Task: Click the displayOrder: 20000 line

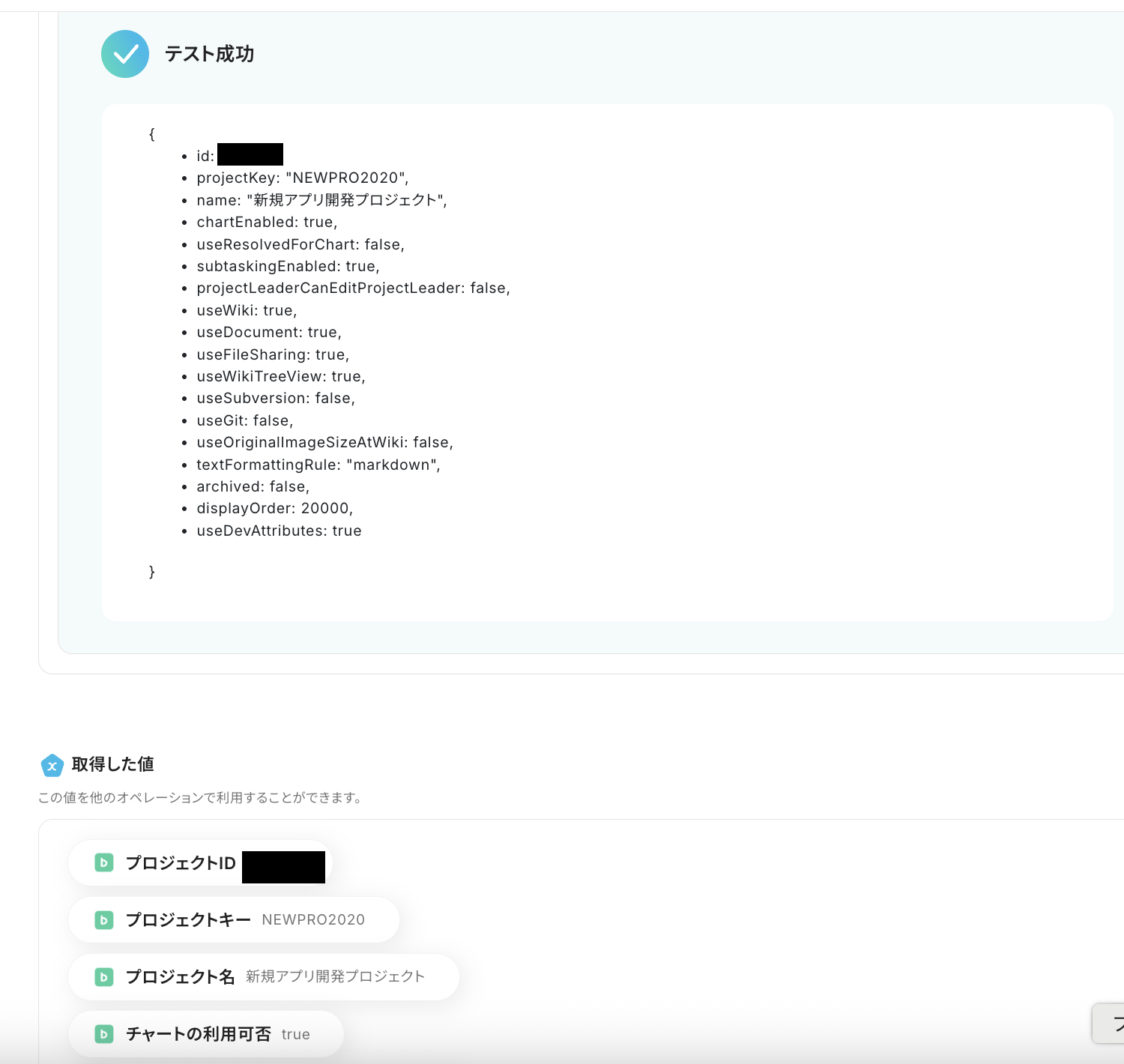Action: pos(275,508)
